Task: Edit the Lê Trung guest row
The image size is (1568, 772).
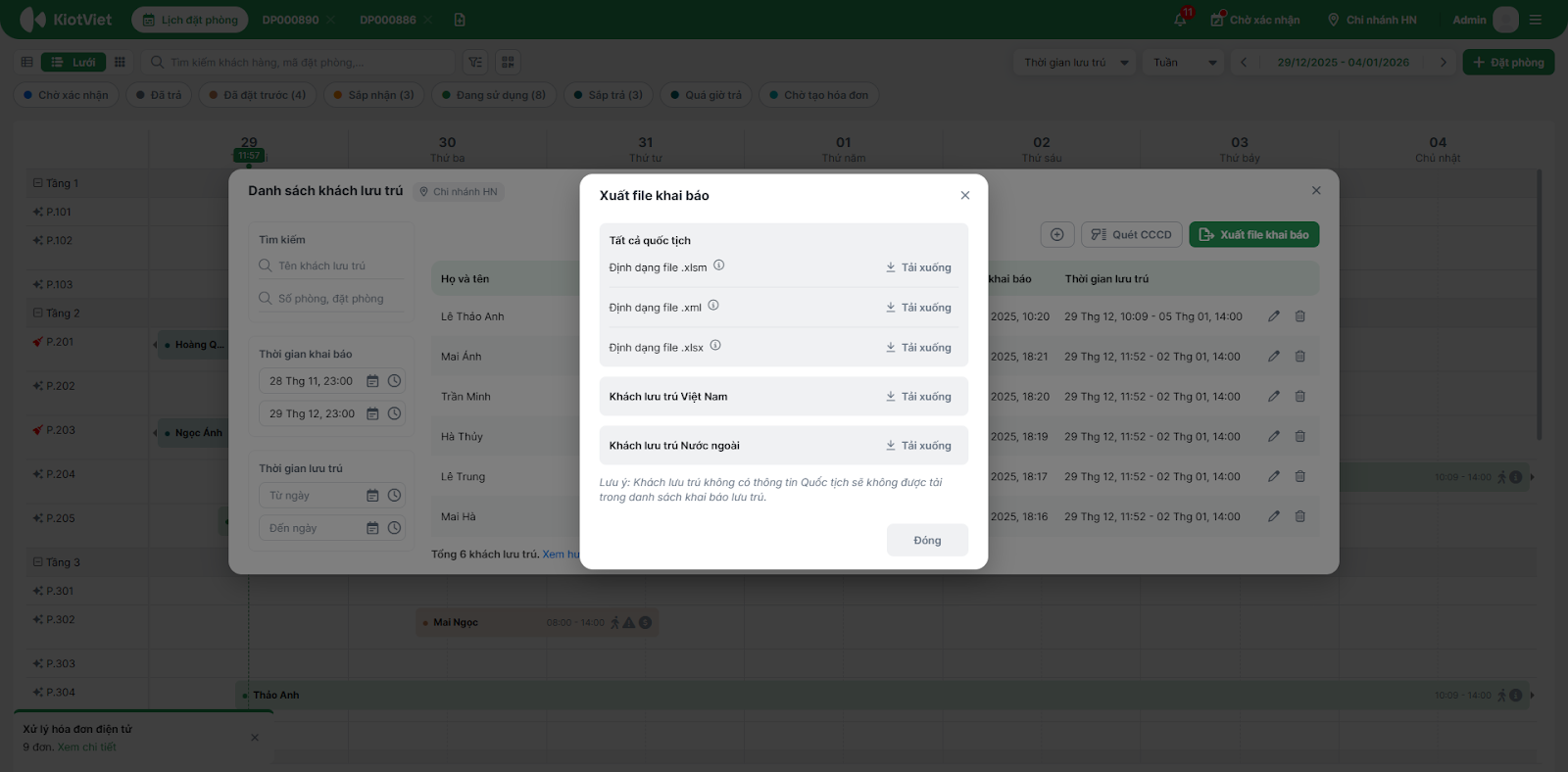Action: pyautogui.click(x=1274, y=476)
